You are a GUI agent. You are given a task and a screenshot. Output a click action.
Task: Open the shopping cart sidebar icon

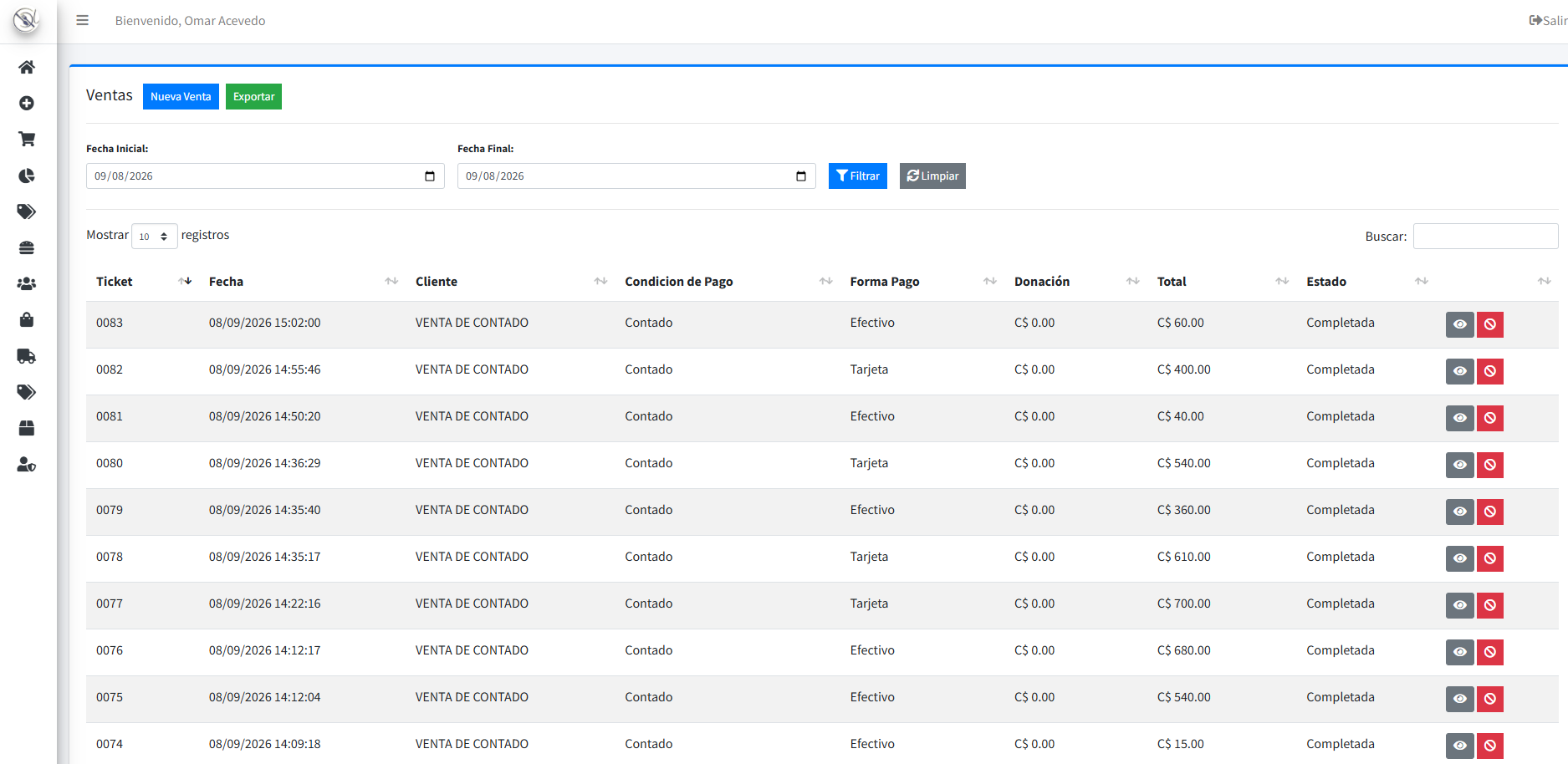[x=27, y=139]
